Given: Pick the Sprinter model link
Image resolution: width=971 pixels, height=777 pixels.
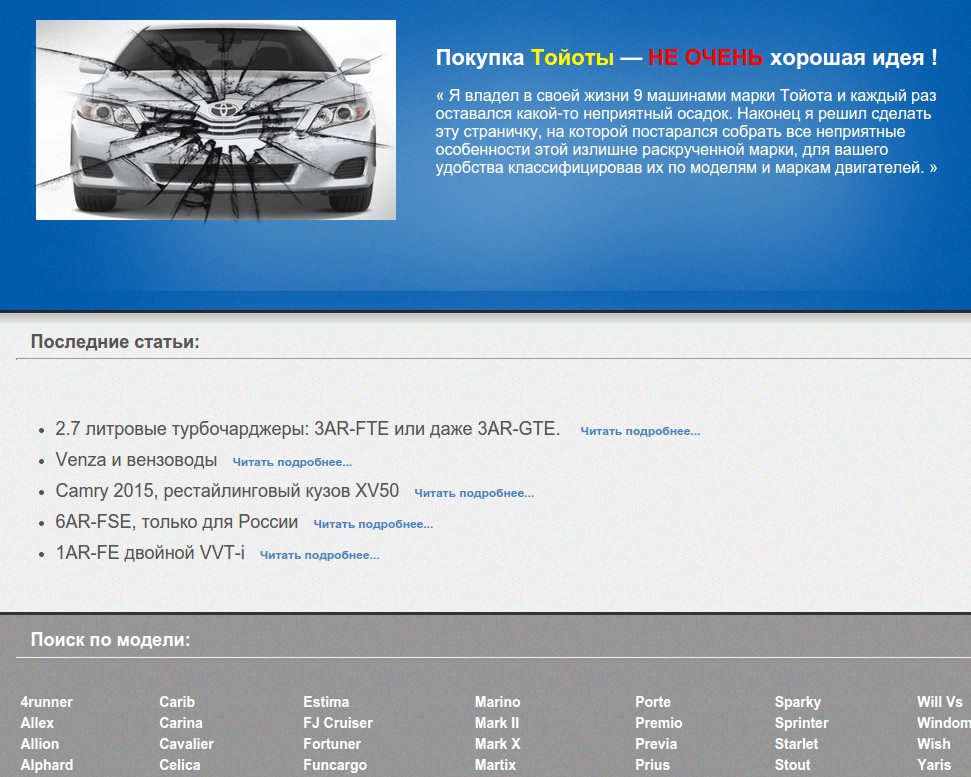Looking at the screenshot, I should pos(801,723).
